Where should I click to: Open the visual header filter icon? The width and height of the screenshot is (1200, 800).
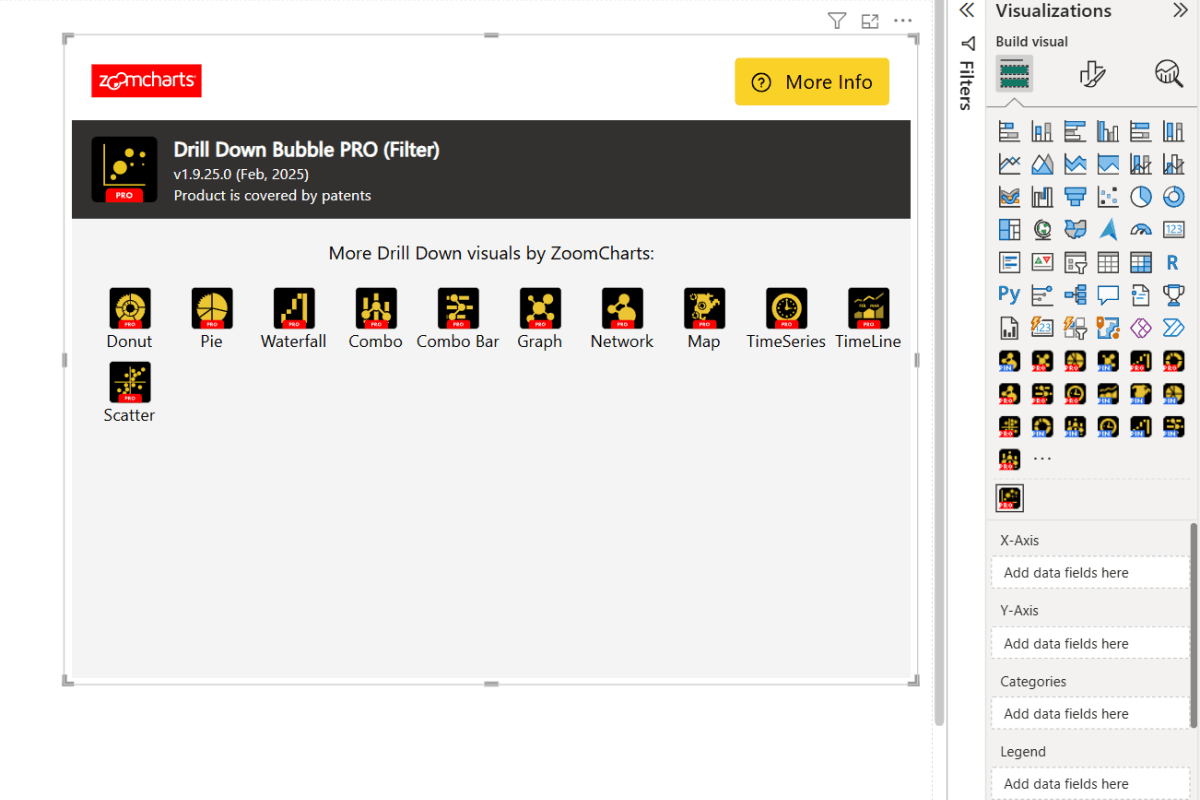(838, 21)
